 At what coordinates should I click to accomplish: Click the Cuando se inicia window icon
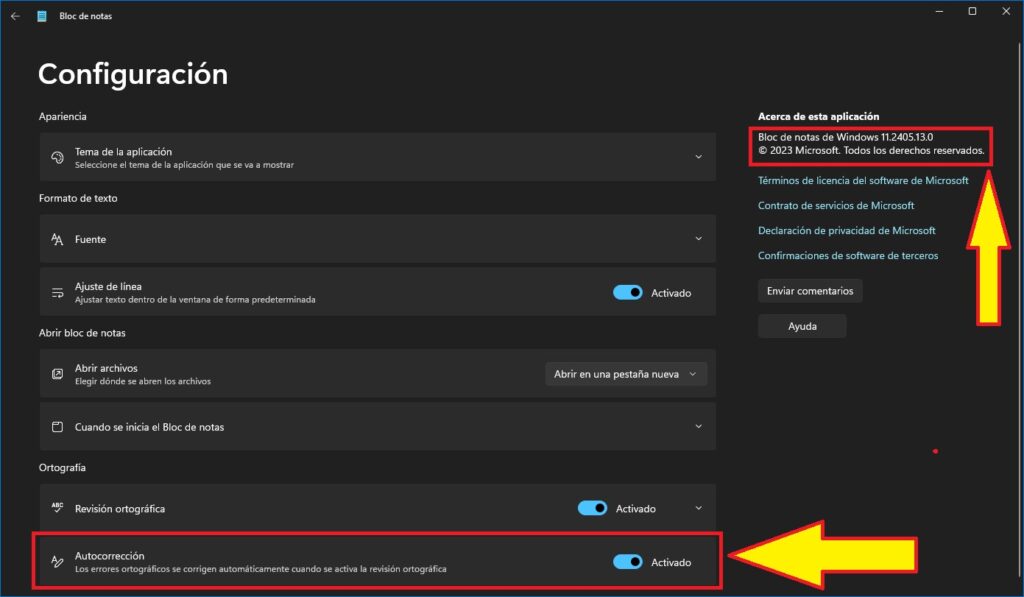coord(57,427)
